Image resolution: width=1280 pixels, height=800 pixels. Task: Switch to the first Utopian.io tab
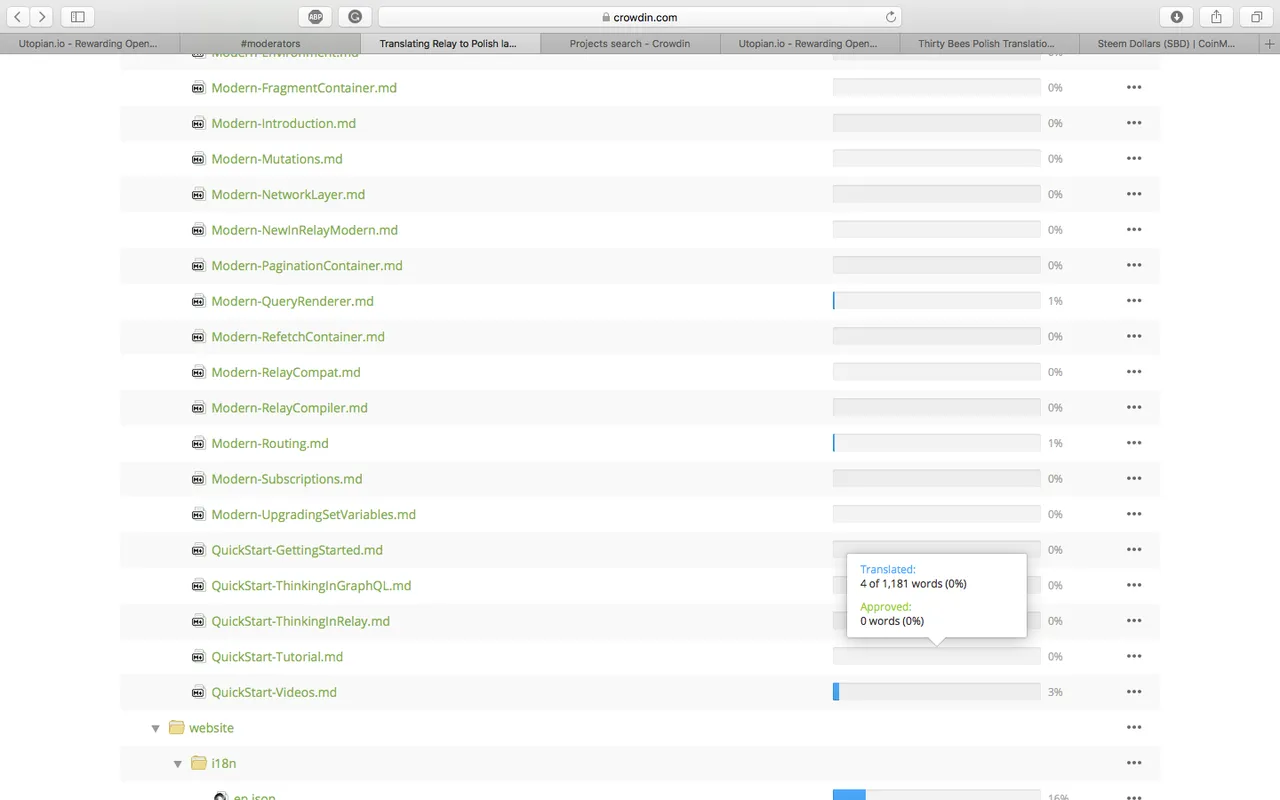pos(90,44)
